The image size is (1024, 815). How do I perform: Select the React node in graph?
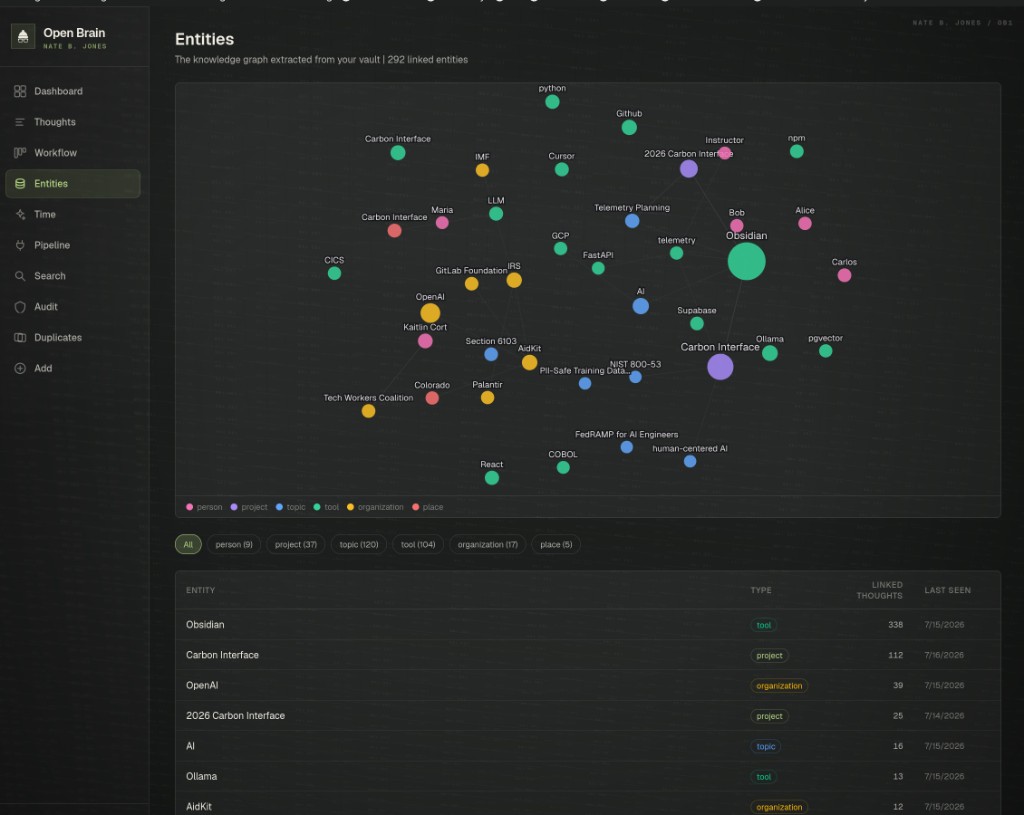pos(492,478)
